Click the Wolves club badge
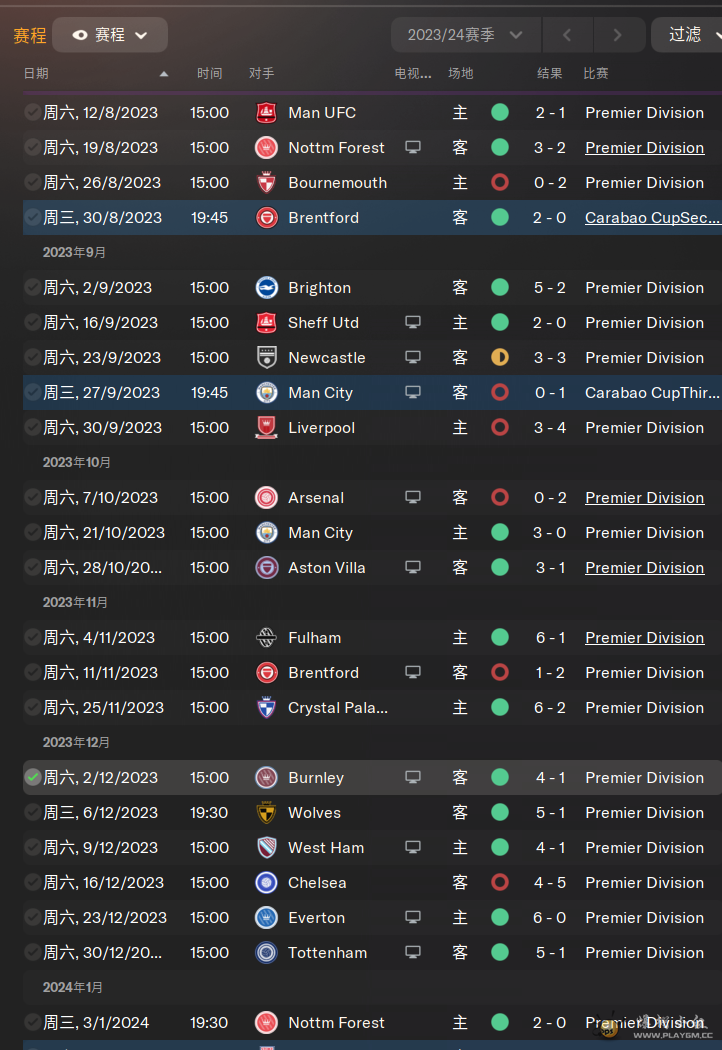 tap(267, 812)
